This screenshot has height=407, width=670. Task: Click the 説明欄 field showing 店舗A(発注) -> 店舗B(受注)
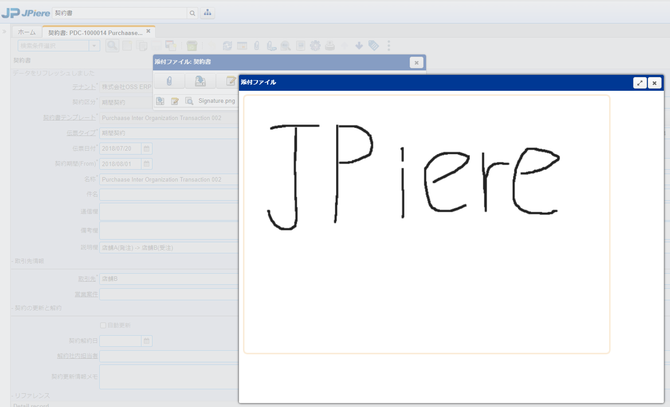[x=169, y=247]
